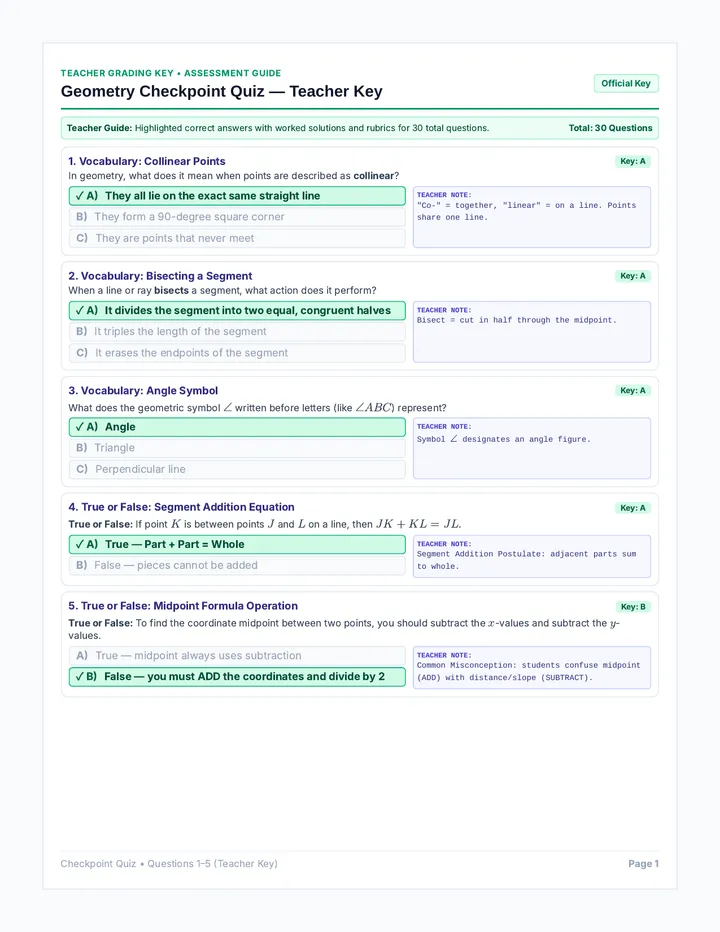This screenshot has height=932, width=720.
Task: Choose 'It erases the endpoints of the segment'
Action: 237,353
